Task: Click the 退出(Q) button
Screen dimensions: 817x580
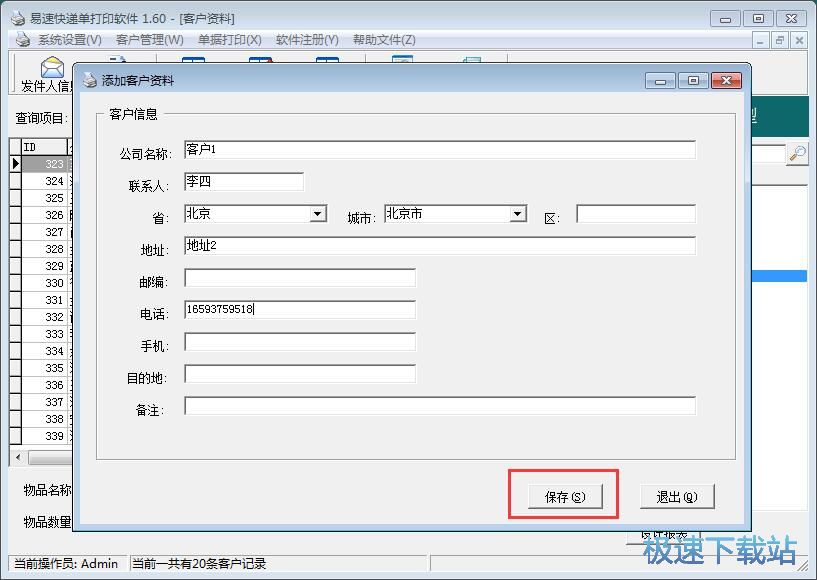Action: [x=677, y=497]
